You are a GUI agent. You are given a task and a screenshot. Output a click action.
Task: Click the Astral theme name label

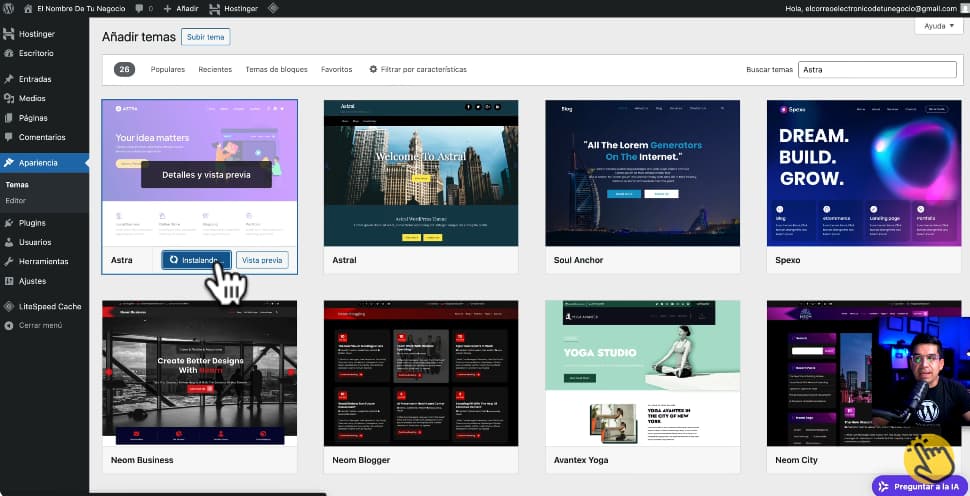345,260
